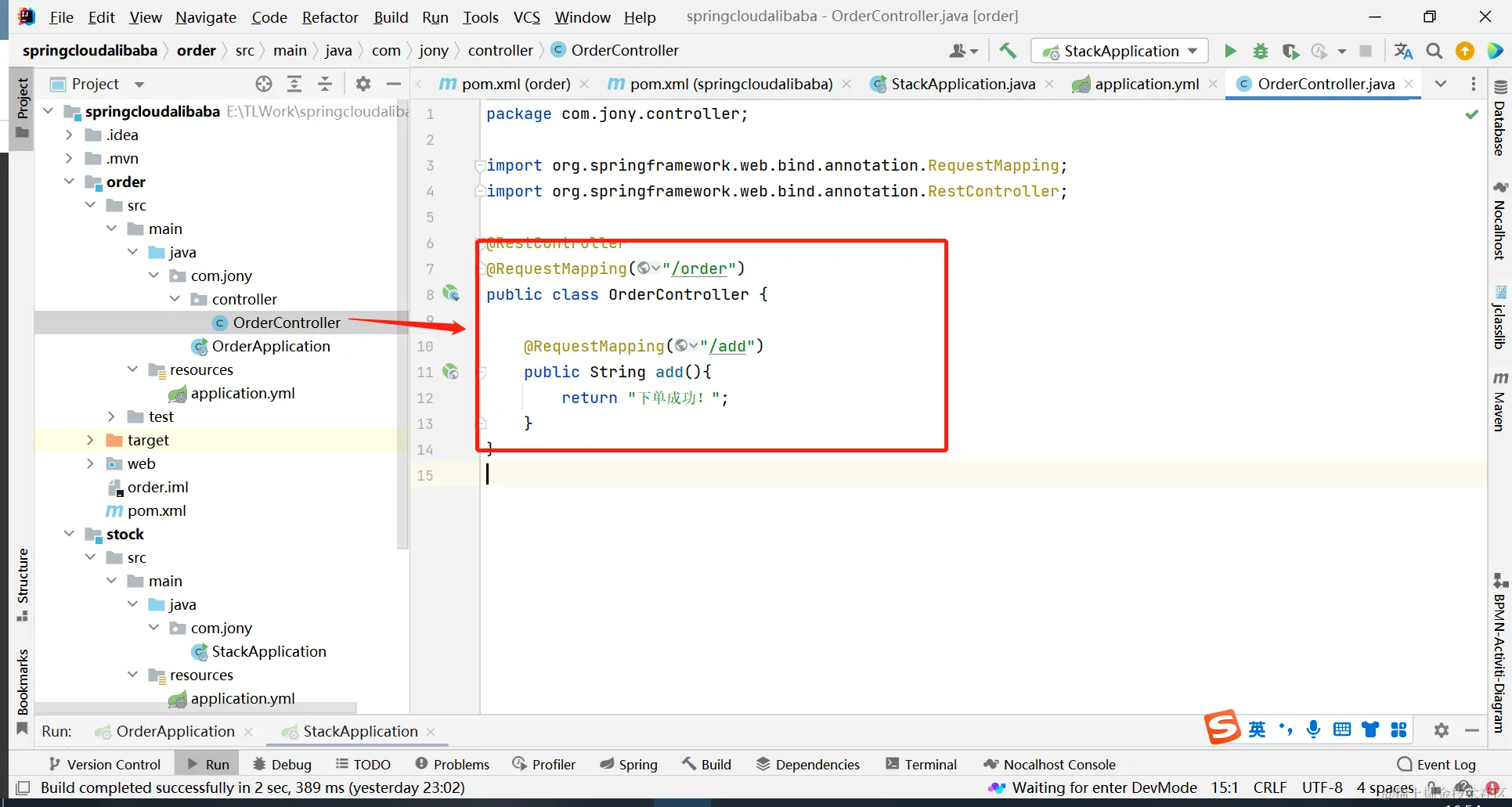Switch to application.yml editor tab
The height and width of the screenshot is (807, 1512).
[x=1146, y=84]
